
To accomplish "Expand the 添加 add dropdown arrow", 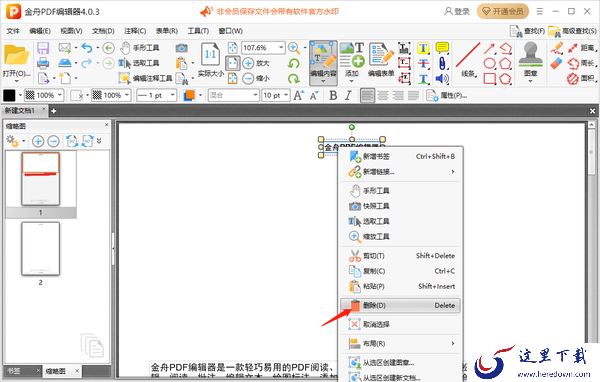I will pos(352,81).
